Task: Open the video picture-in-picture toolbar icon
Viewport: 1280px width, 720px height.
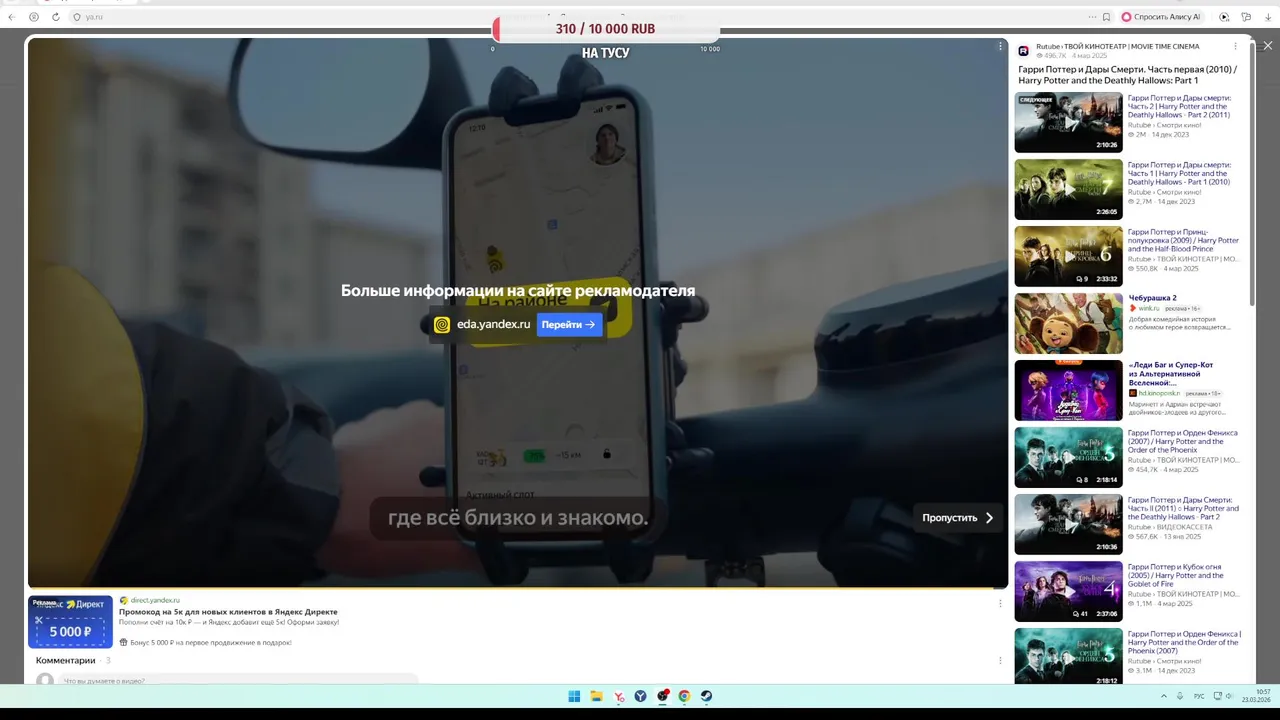Action: pos(1224,17)
